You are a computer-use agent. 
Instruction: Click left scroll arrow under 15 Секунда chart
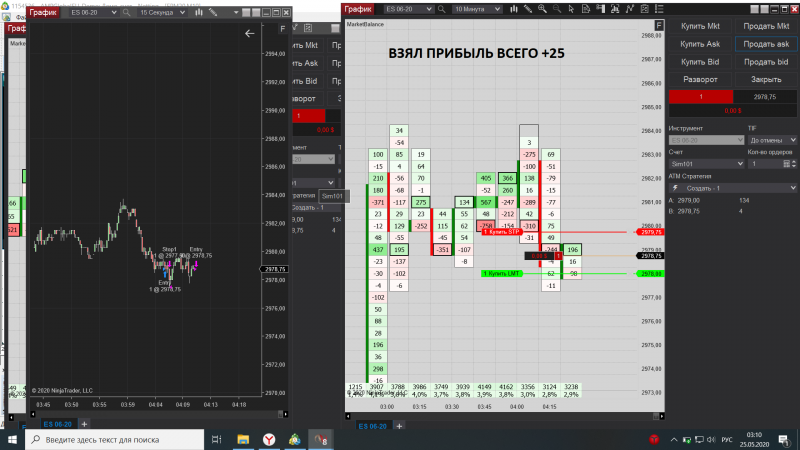point(33,414)
